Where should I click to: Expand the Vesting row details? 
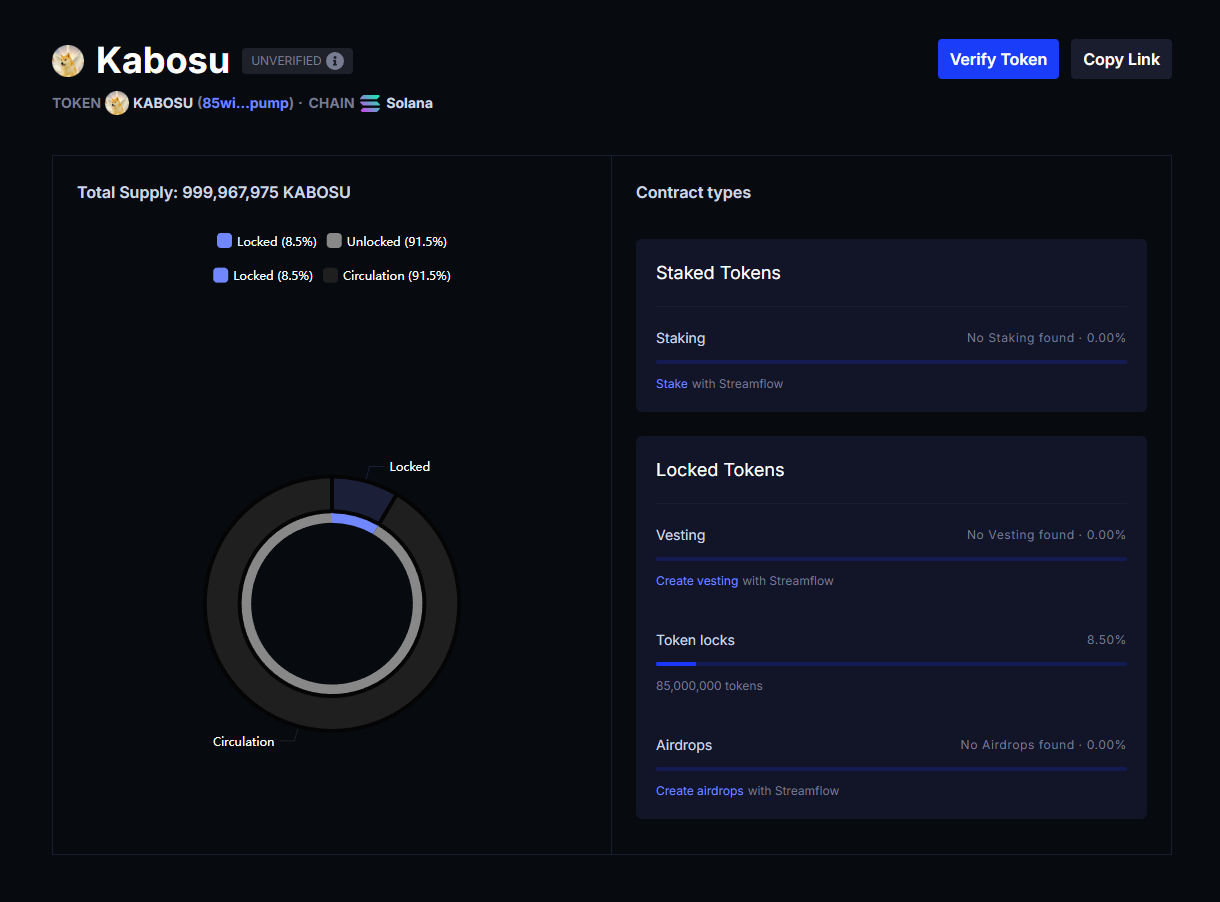tap(680, 535)
